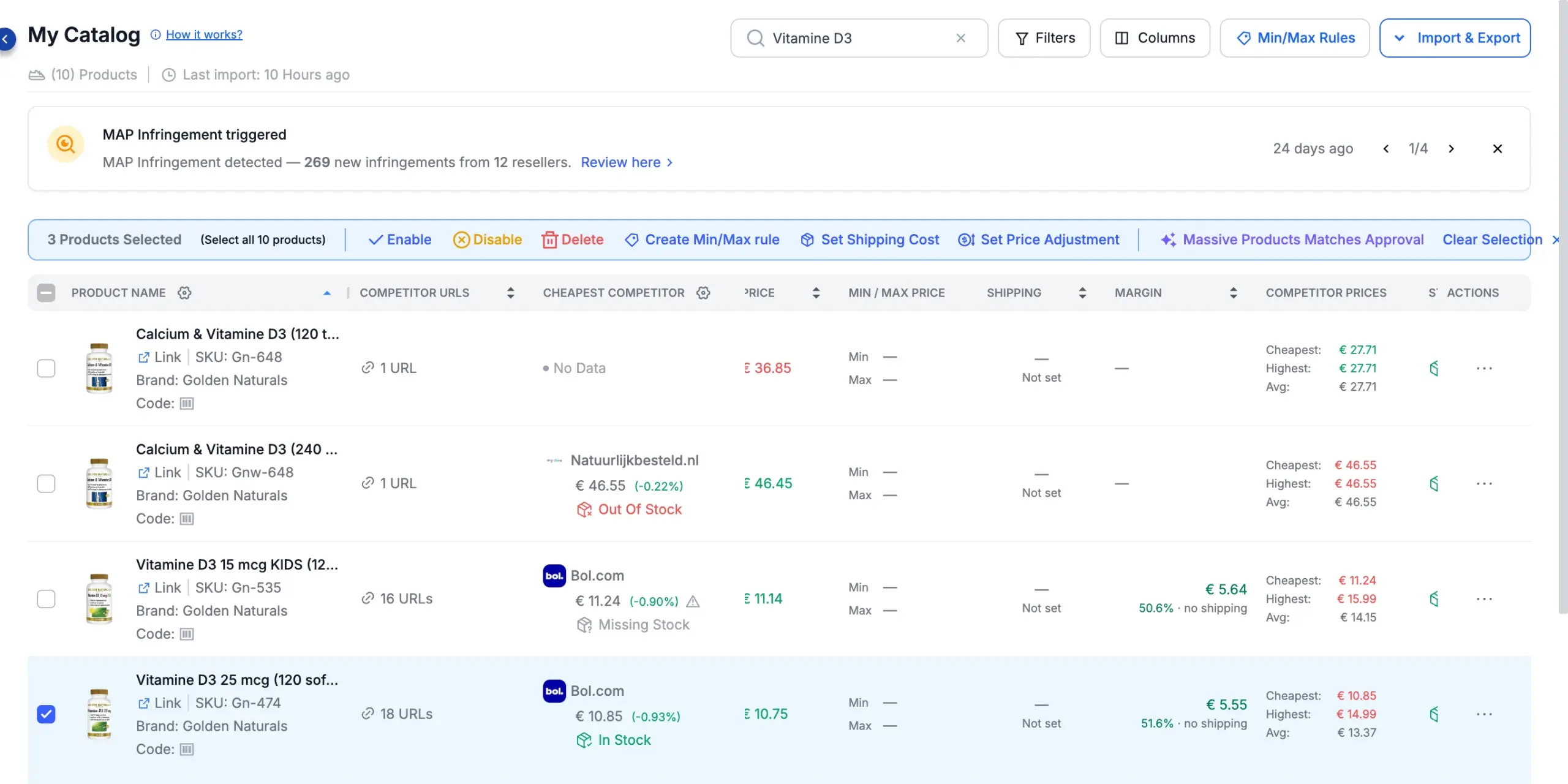Open the three-dot actions menu for Gn-474
Viewport: 1568px width, 784px height.
click(1484, 714)
